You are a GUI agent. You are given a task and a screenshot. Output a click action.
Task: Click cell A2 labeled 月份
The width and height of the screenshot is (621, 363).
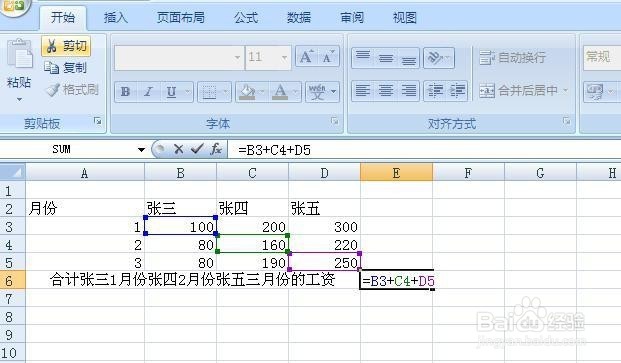[x=85, y=208]
